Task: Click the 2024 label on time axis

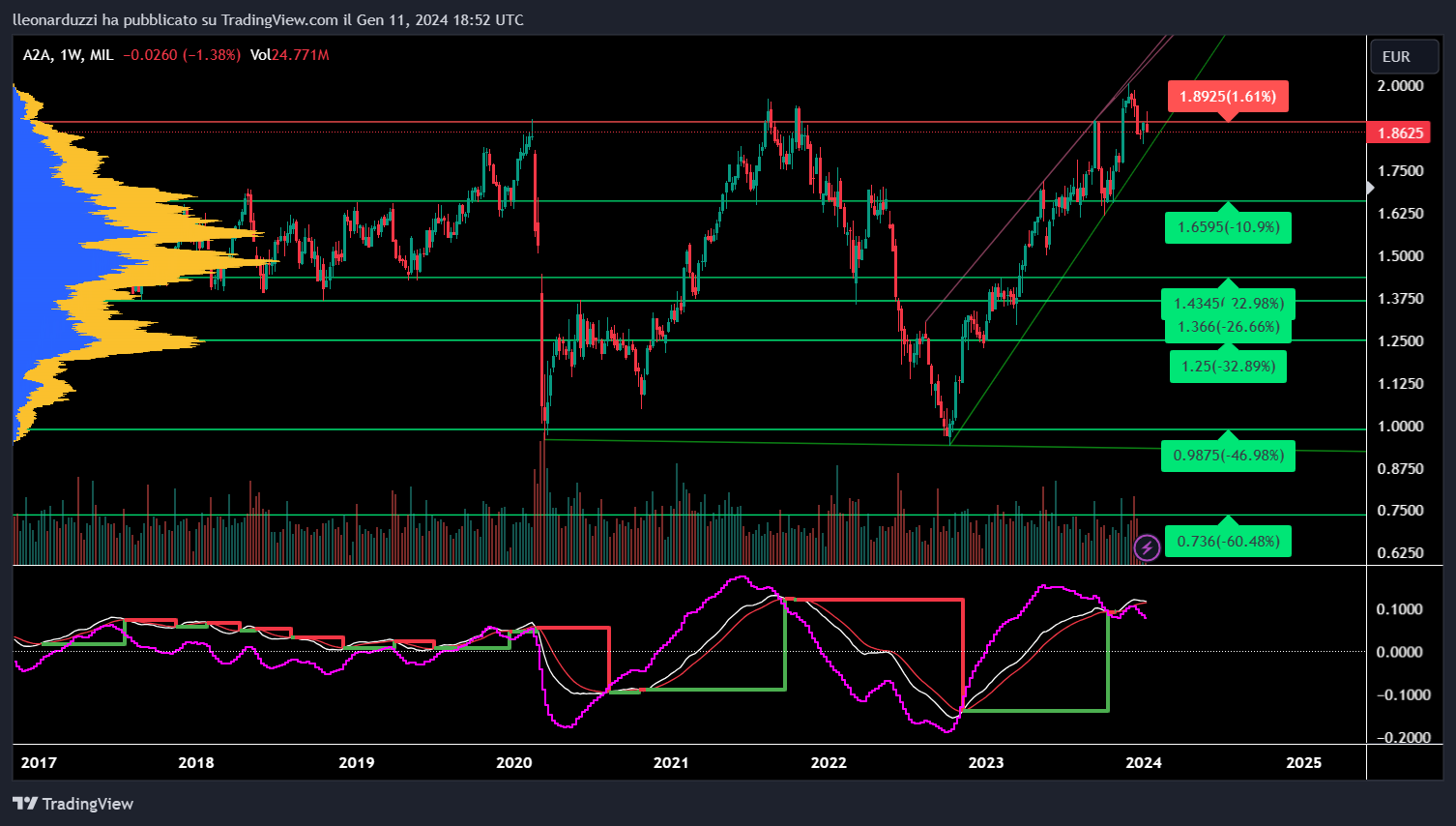Action: click(1144, 762)
